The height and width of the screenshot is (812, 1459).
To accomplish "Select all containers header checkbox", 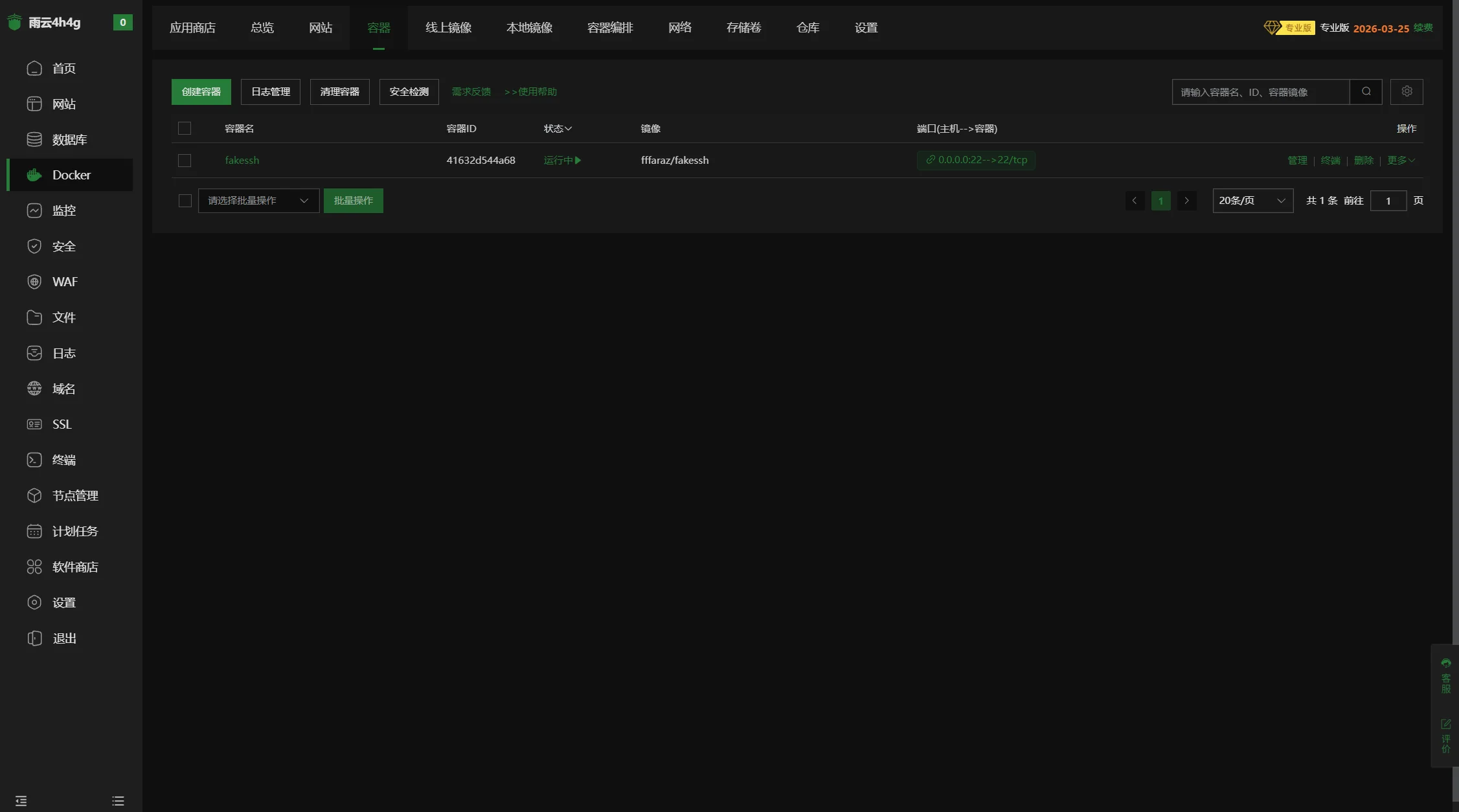I will point(185,128).
